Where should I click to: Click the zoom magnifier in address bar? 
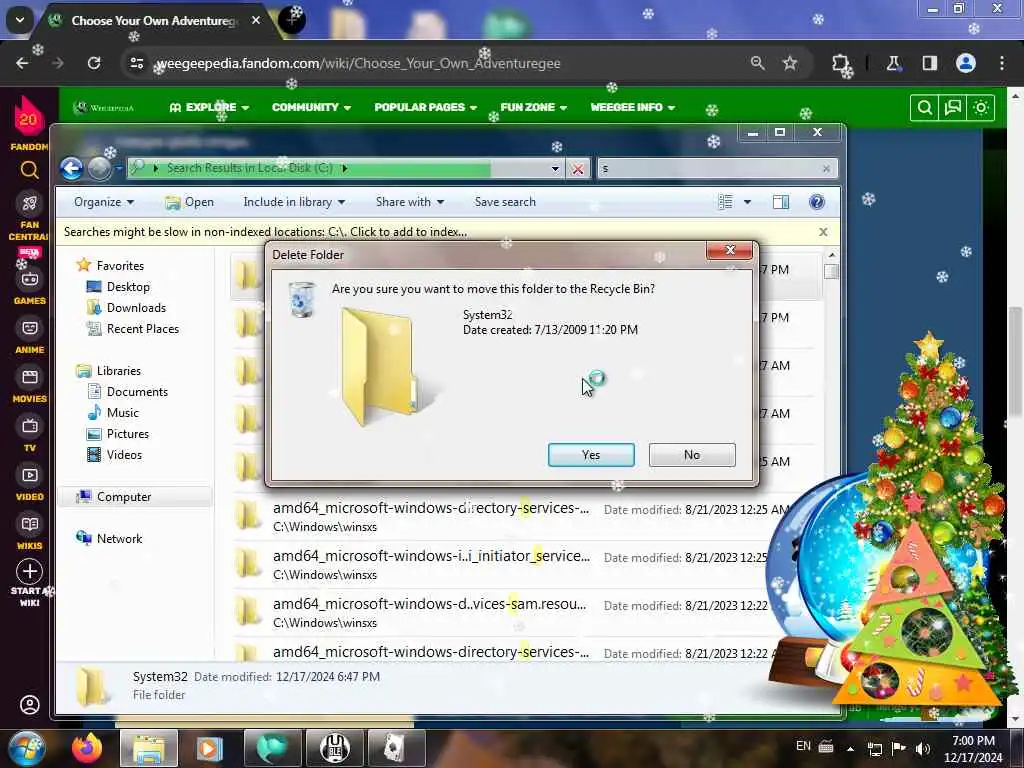[758, 63]
